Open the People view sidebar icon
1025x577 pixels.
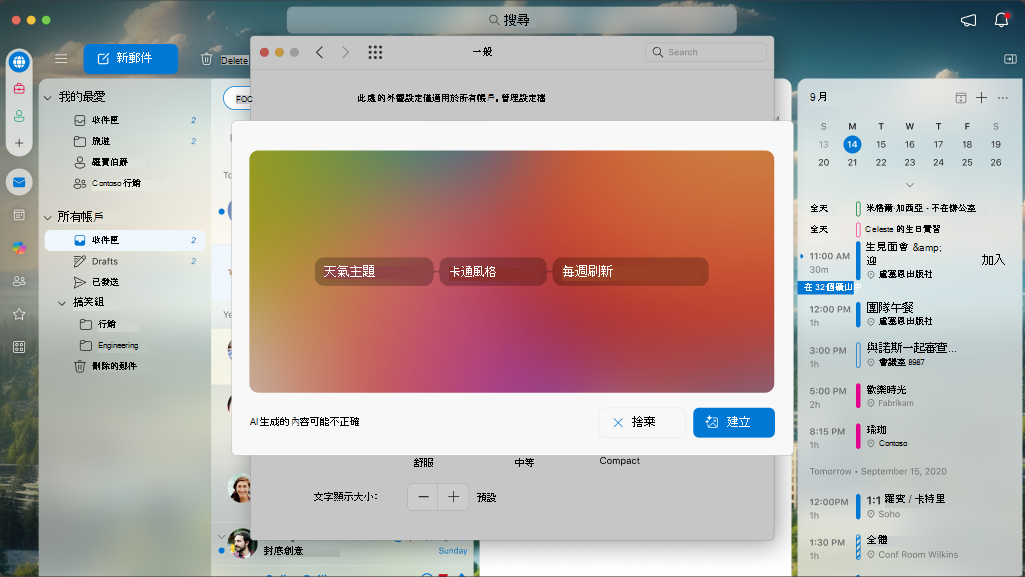19,281
